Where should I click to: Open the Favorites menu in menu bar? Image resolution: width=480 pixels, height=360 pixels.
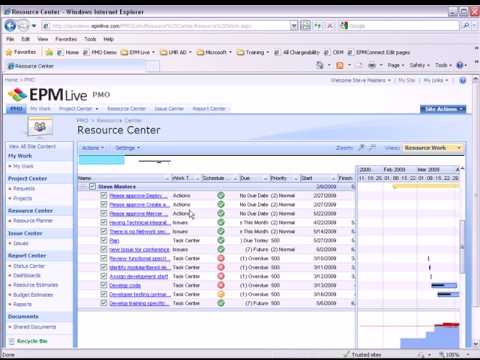tap(66, 39)
